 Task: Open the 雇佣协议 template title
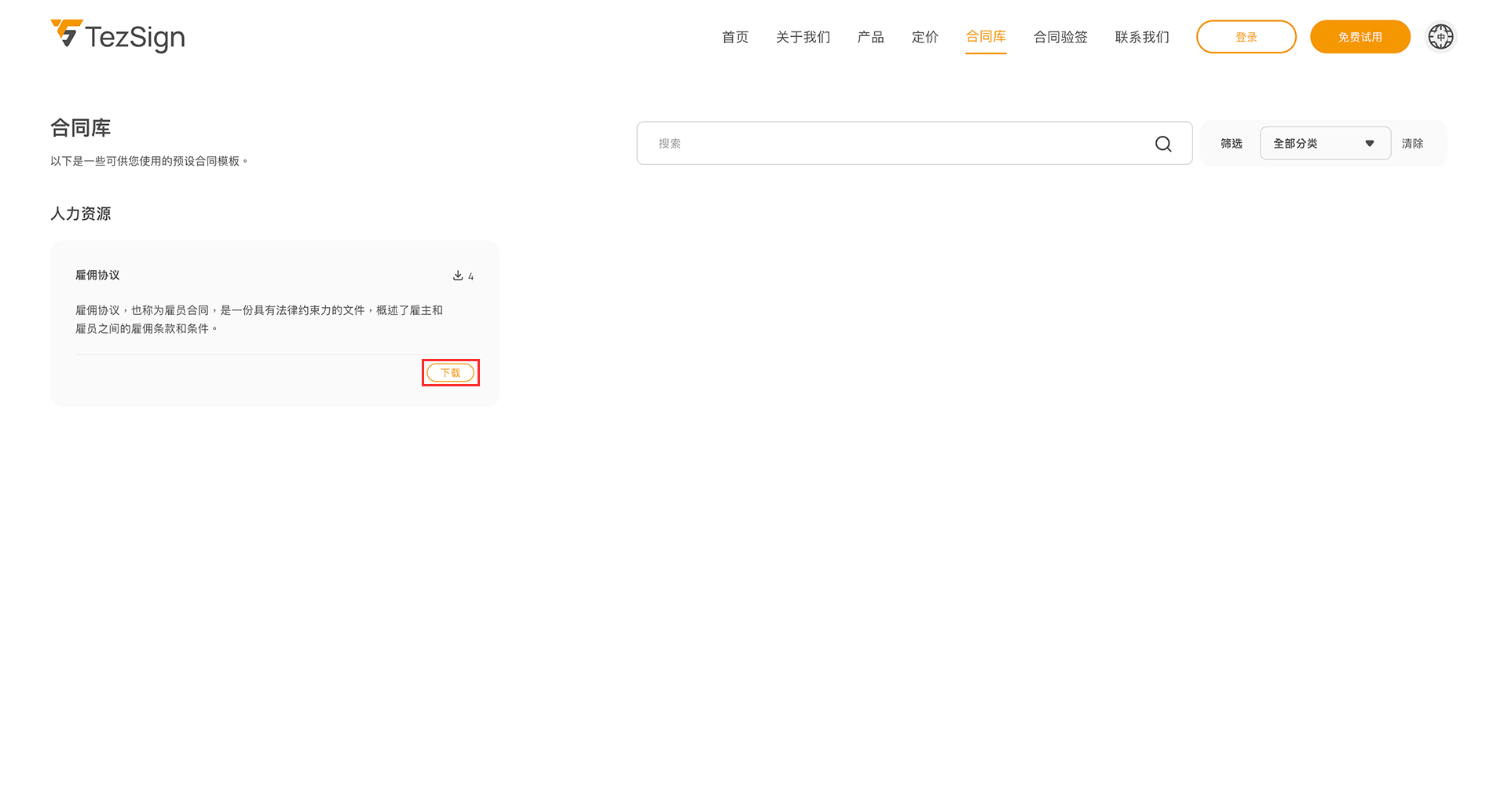coord(97,276)
